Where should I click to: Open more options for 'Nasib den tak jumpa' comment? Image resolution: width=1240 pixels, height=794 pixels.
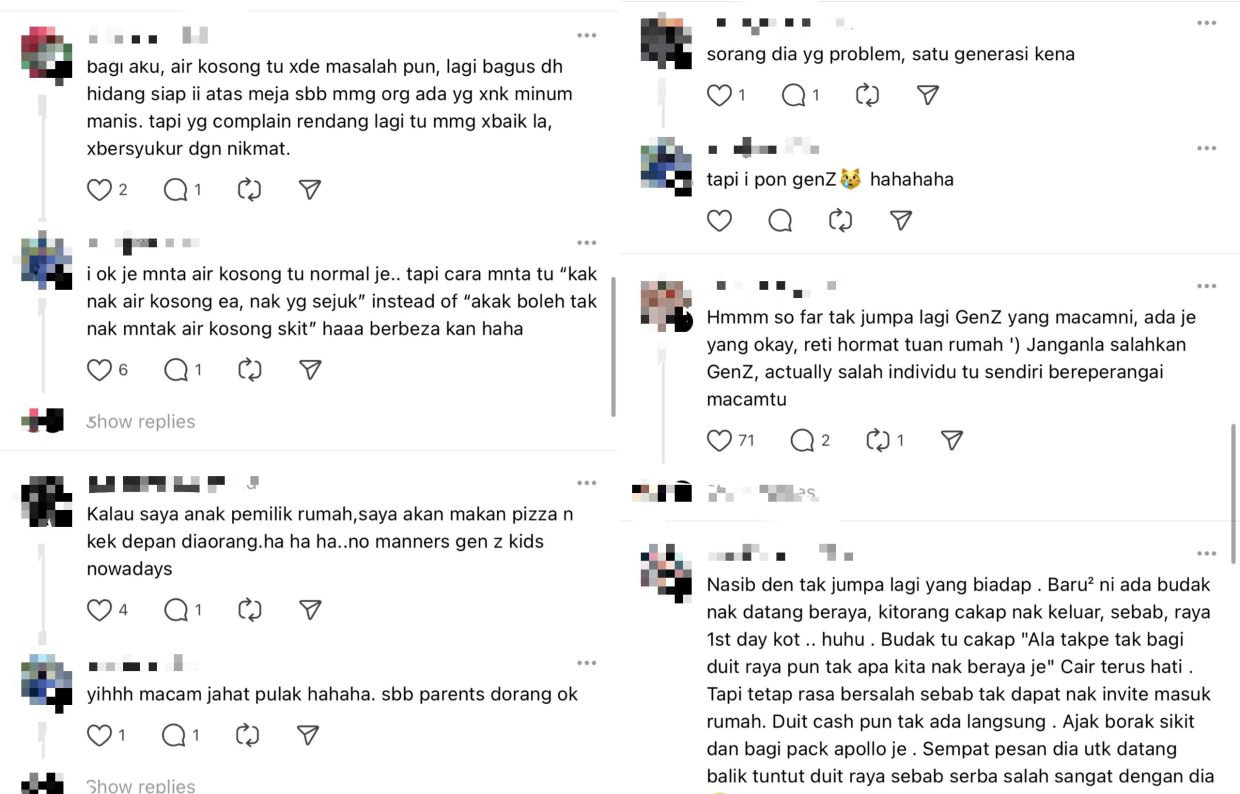coord(1206,553)
